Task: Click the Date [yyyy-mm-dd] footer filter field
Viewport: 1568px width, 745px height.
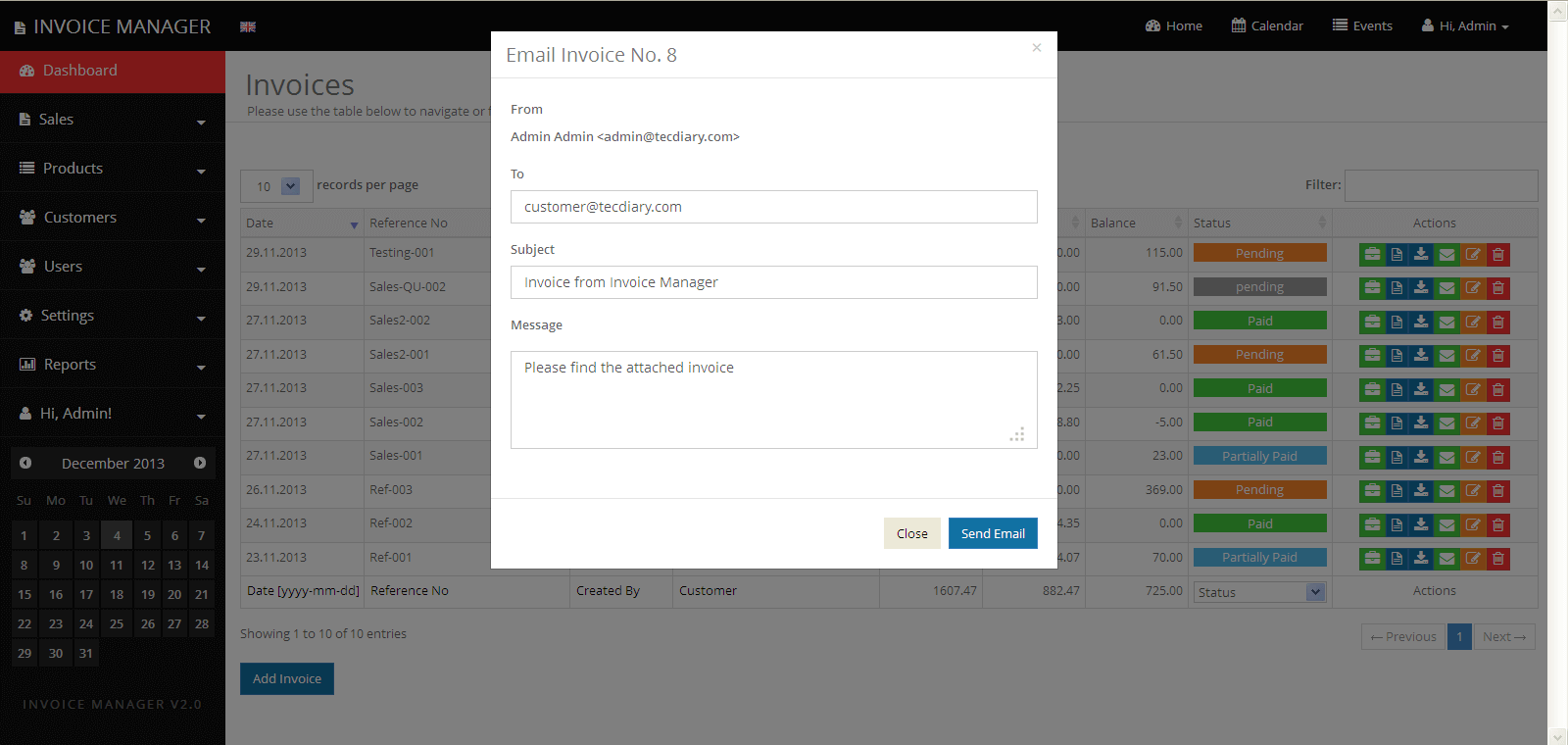Action: coord(303,591)
